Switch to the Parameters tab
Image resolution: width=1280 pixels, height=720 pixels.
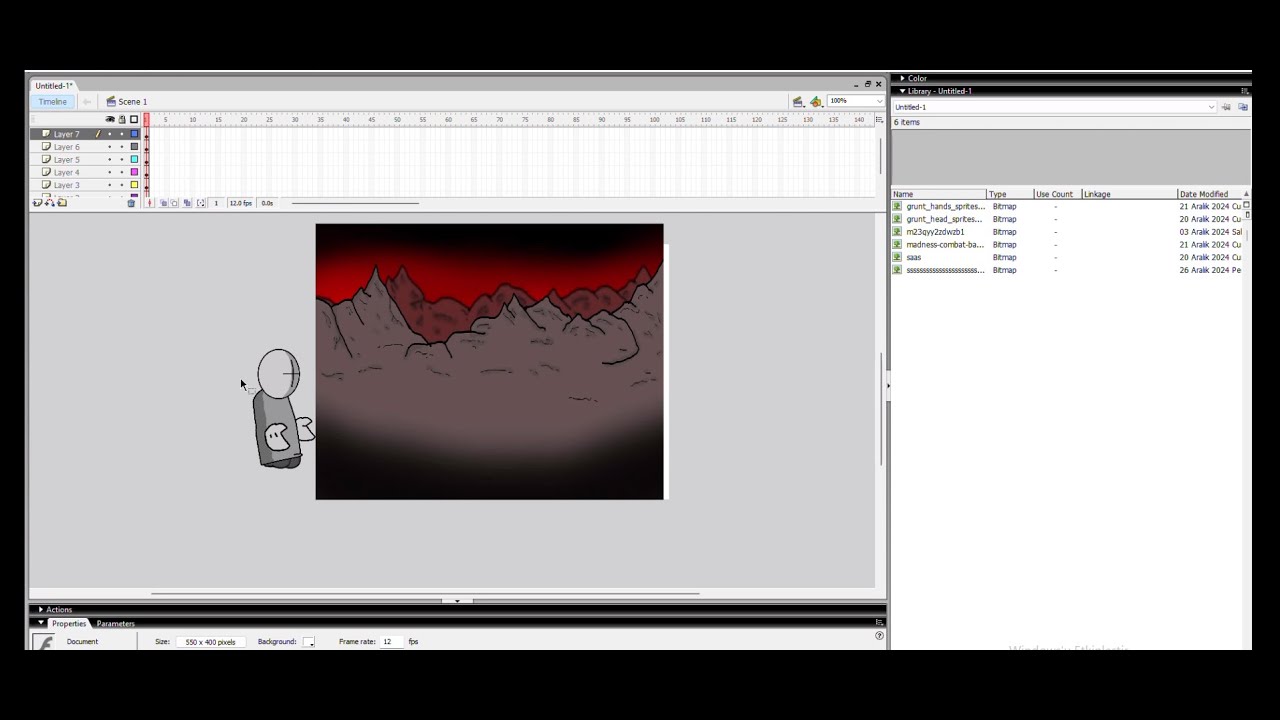pyautogui.click(x=115, y=623)
